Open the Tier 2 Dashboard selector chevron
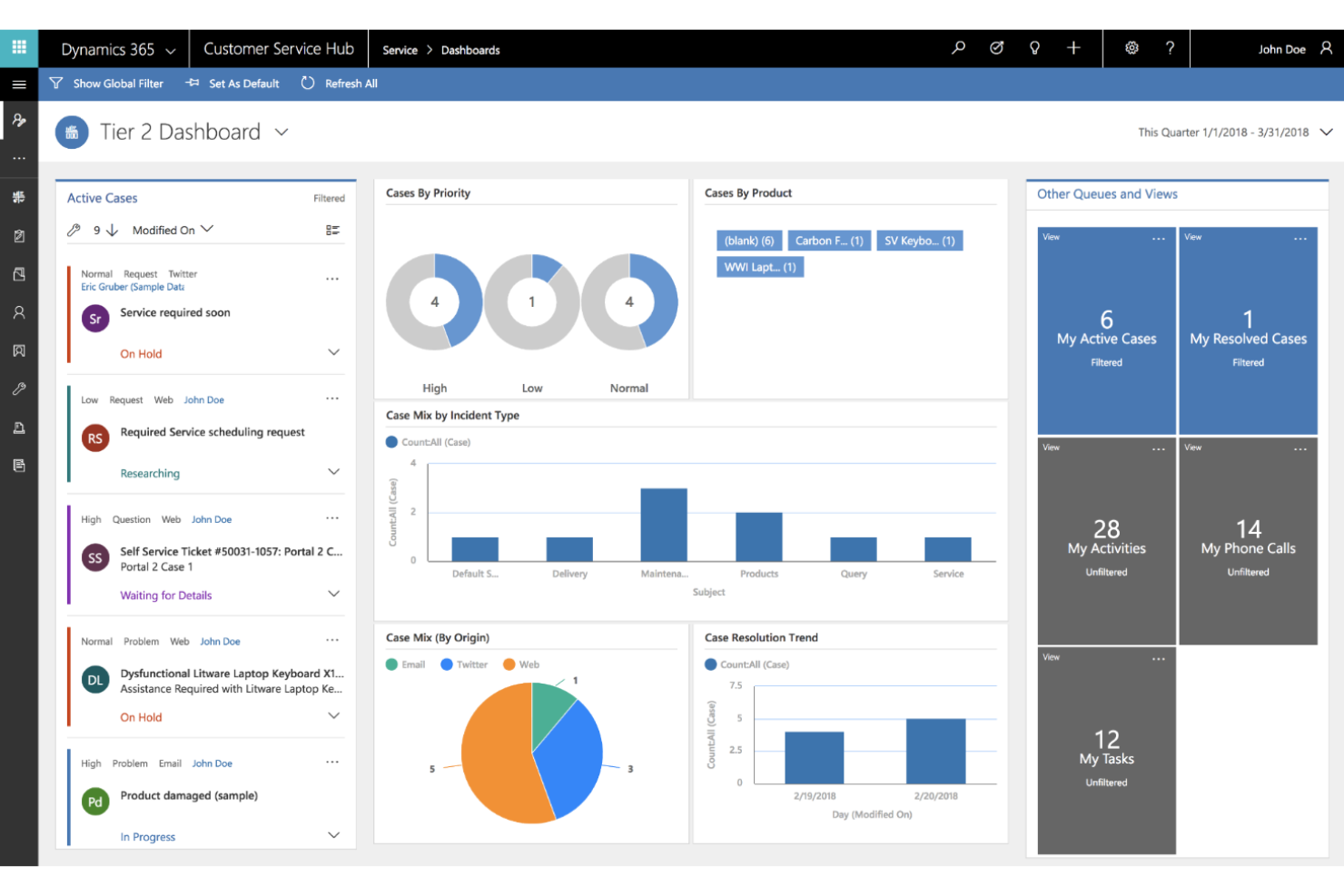Image resolution: width=1344 pixels, height=896 pixels. tap(282, 133)
